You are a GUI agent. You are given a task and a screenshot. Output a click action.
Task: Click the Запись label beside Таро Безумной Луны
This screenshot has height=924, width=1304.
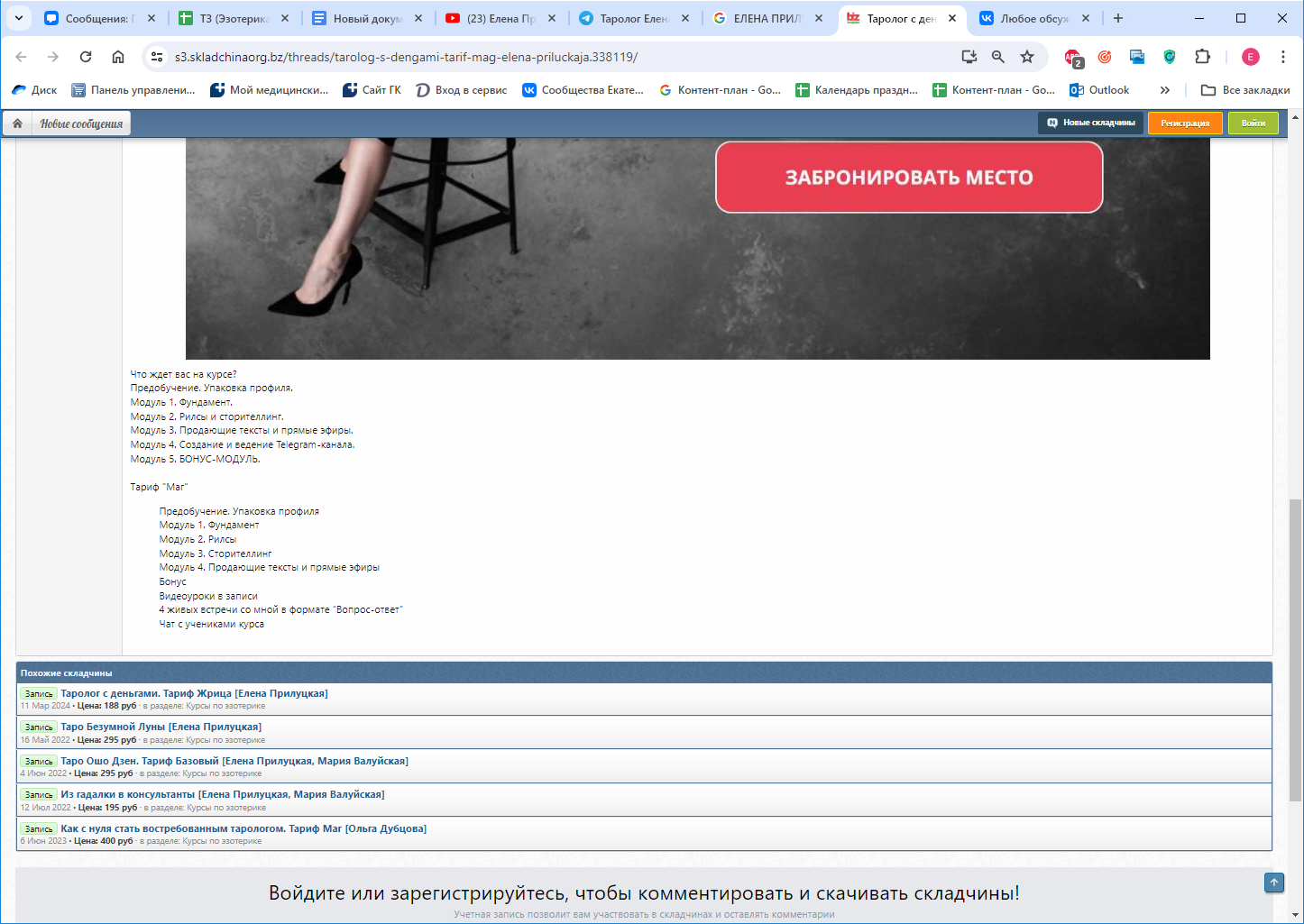tap(39, 727)
